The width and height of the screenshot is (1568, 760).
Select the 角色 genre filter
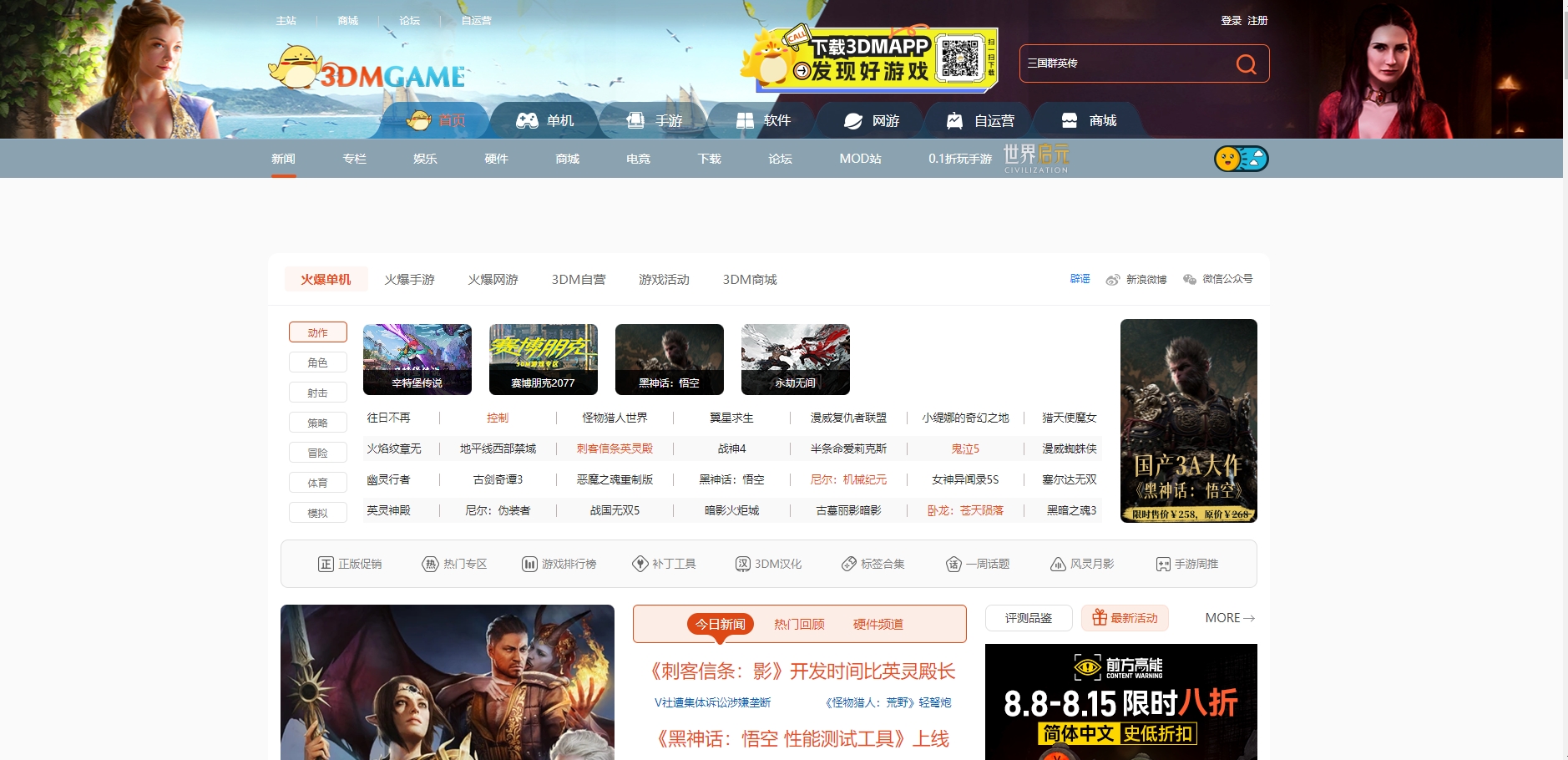tap(318, 362)
